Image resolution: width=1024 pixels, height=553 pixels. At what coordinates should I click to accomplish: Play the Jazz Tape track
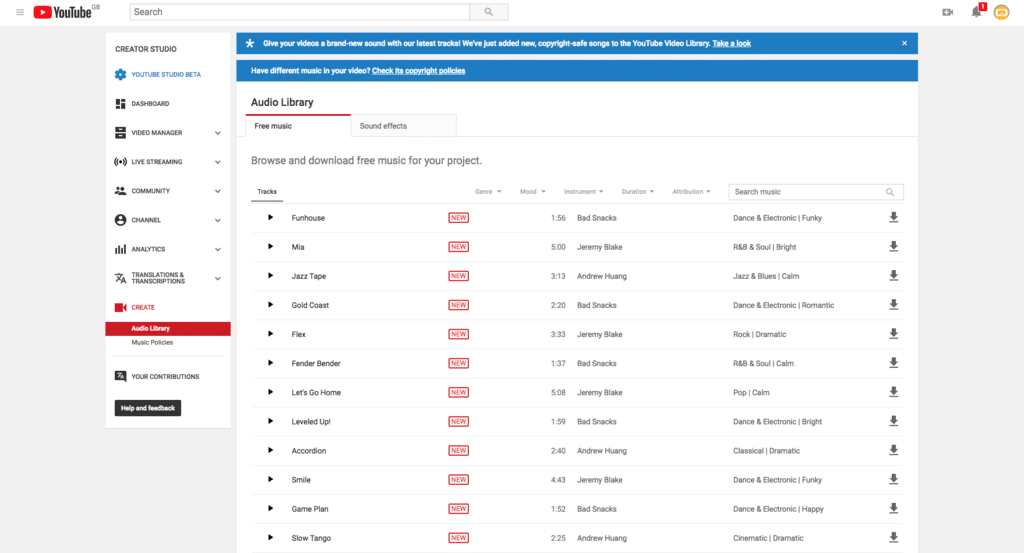coord(270,276)
